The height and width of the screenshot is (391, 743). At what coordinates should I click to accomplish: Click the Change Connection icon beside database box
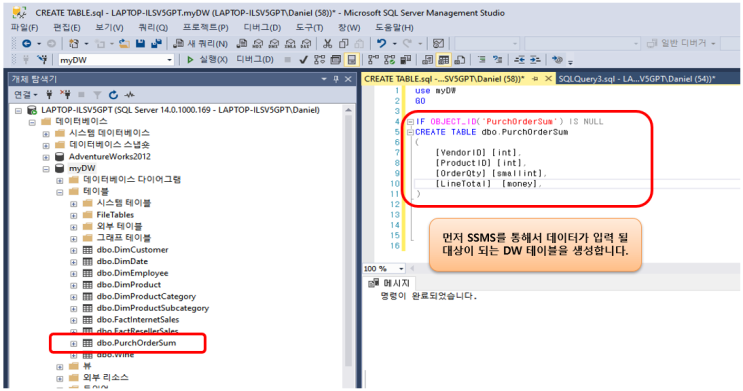tap(43, 60)
